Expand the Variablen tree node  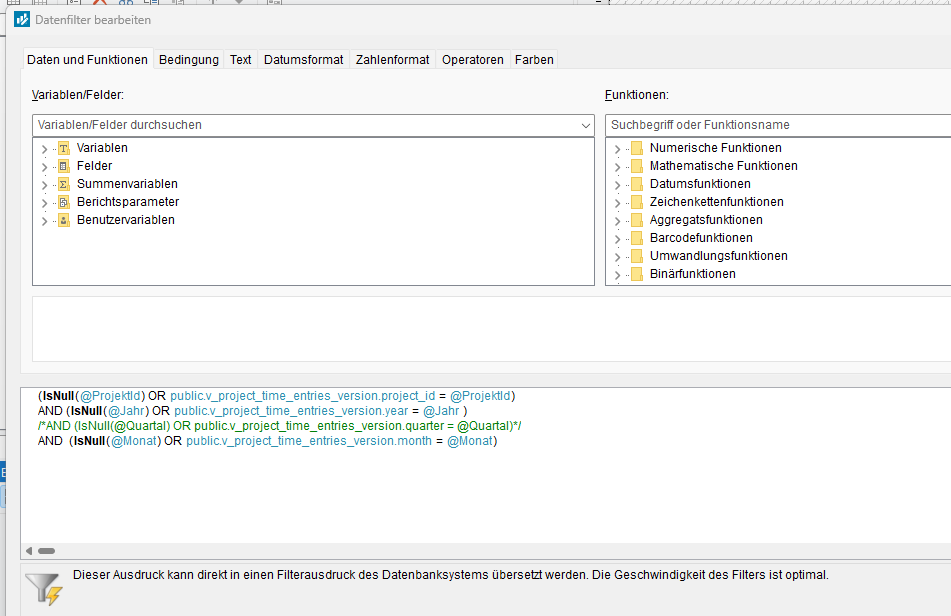(x=44, y=149)
